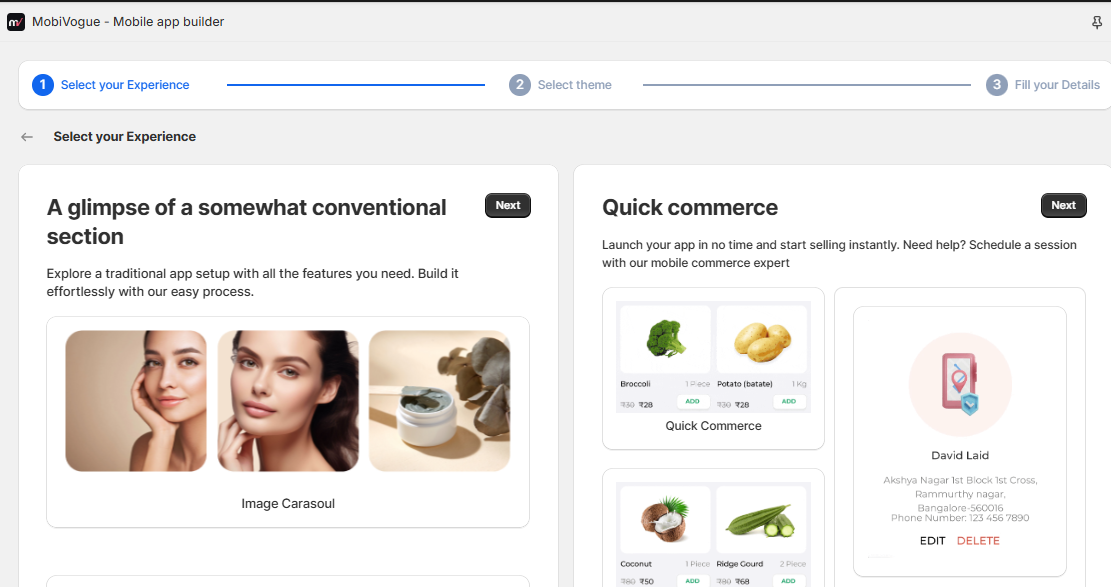Viewport: 1111px width, 587px height.
Task: Click the step 2 circle
Action: tap(519, 85)
